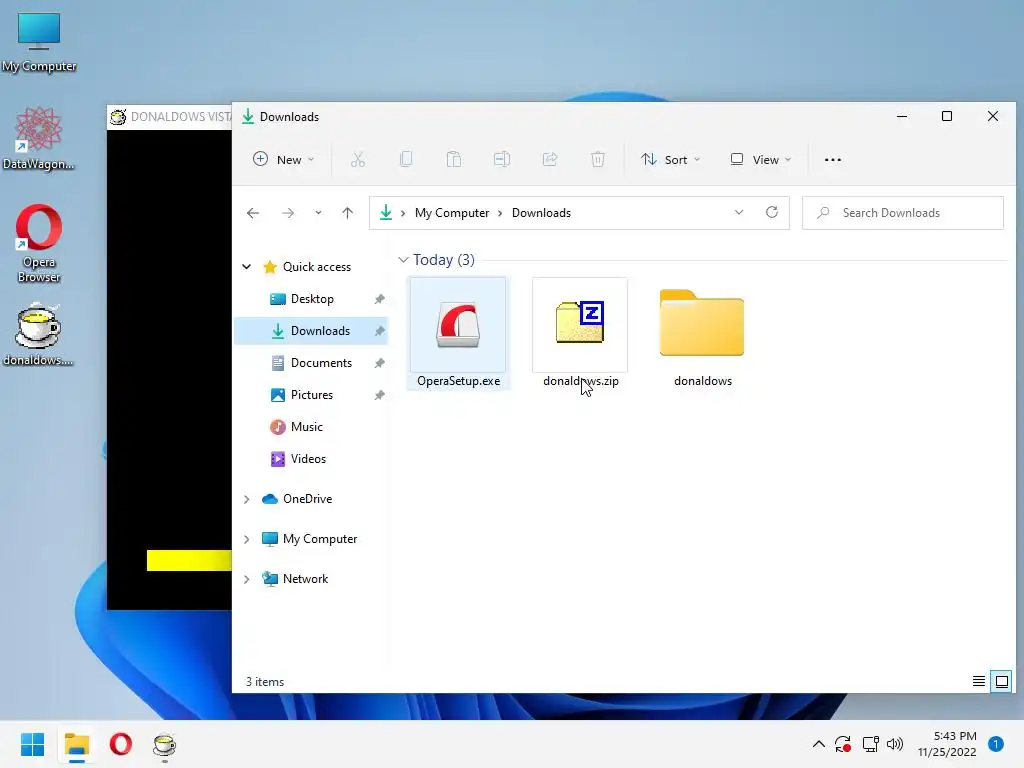Select the donaldows.zip archive
The image size is (1024, 768).
tap(580, 333)
